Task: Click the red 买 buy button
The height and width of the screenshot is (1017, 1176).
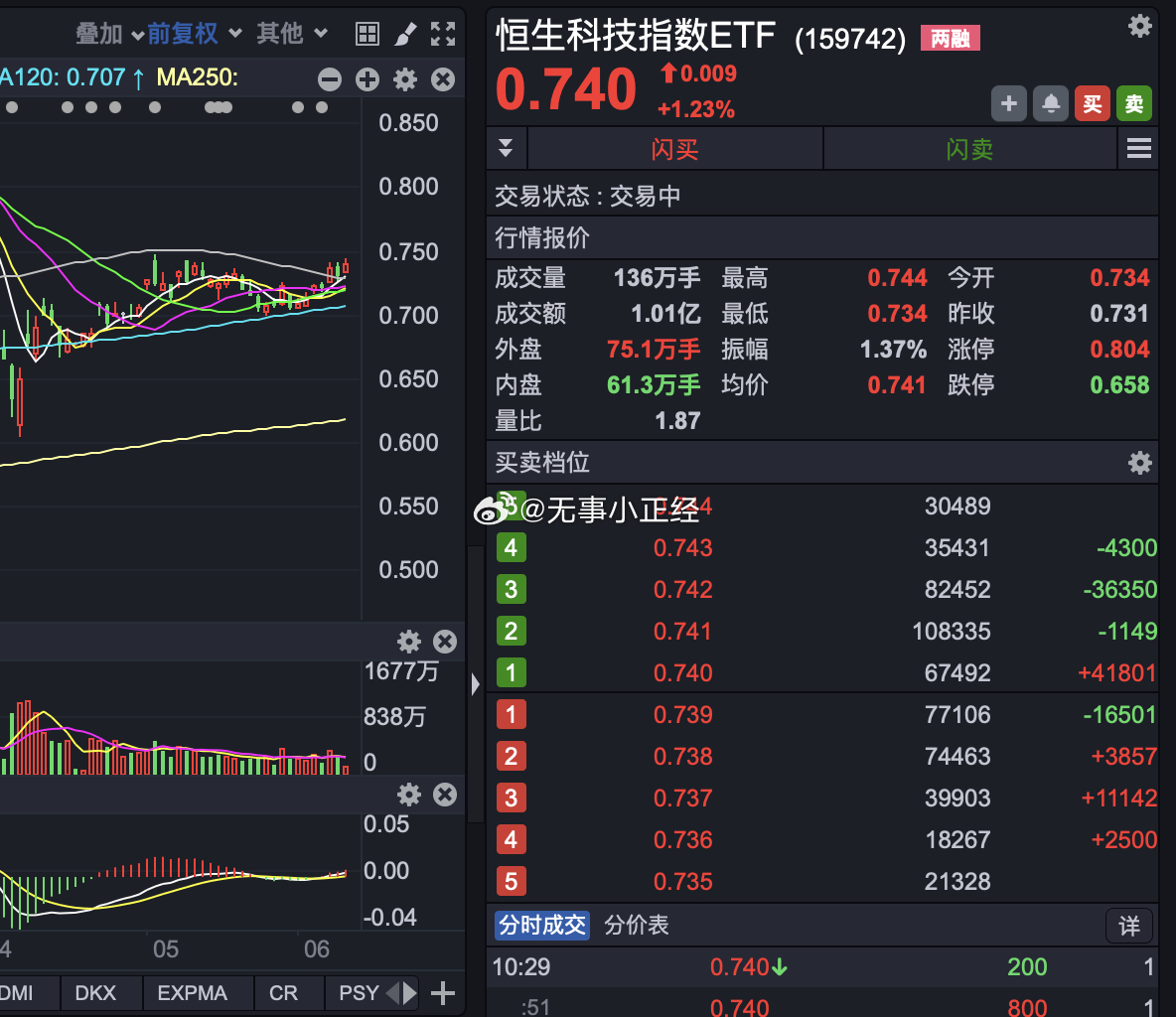Action: tap(1092, 103)
